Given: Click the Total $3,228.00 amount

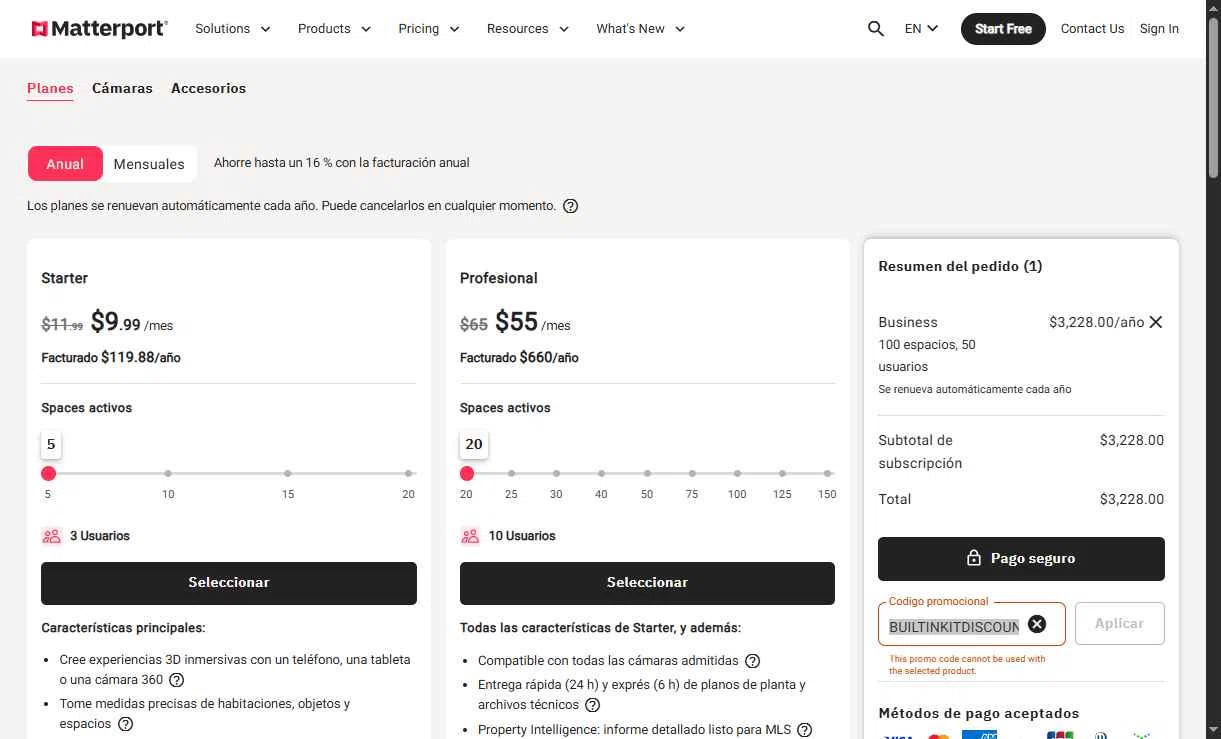Looking at the screenshot, I should [x=1132, y=499].
